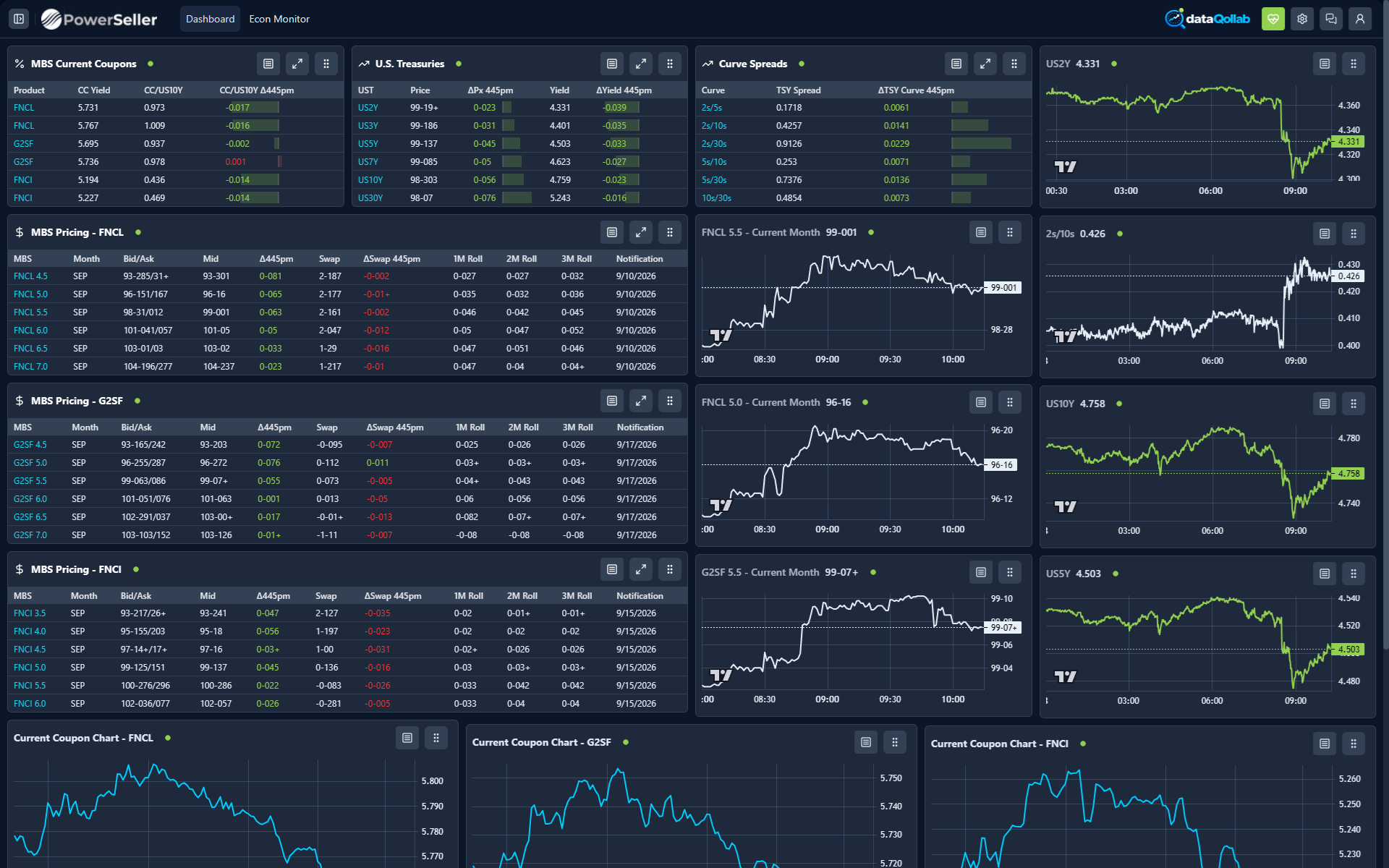Viewport: 1389px width, 868px height.
Task: Open the chat messages icon
Action: (x=1330, y=19)
